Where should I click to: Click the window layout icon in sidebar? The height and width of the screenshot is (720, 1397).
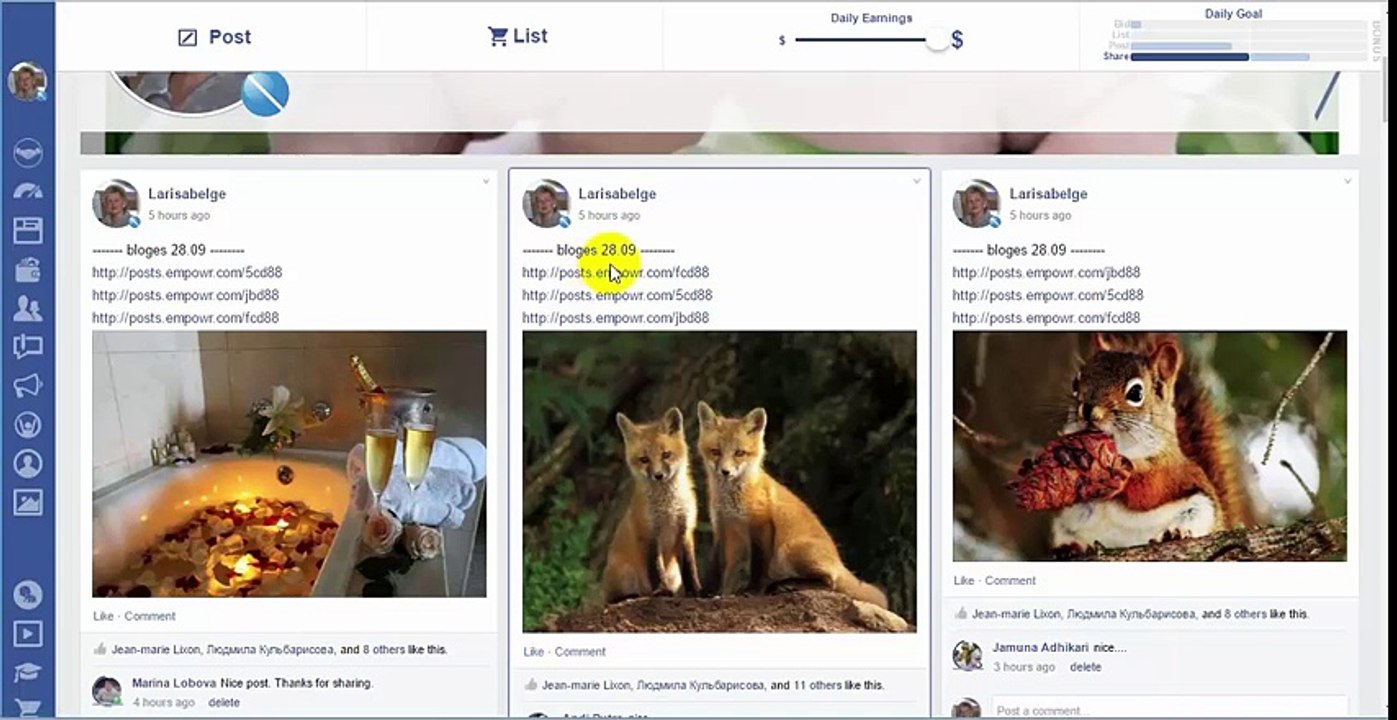27,231
